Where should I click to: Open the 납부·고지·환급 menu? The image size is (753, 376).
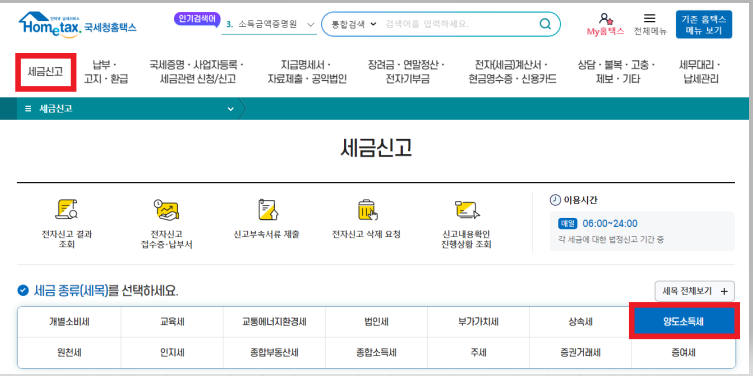[x=106, y=72]
